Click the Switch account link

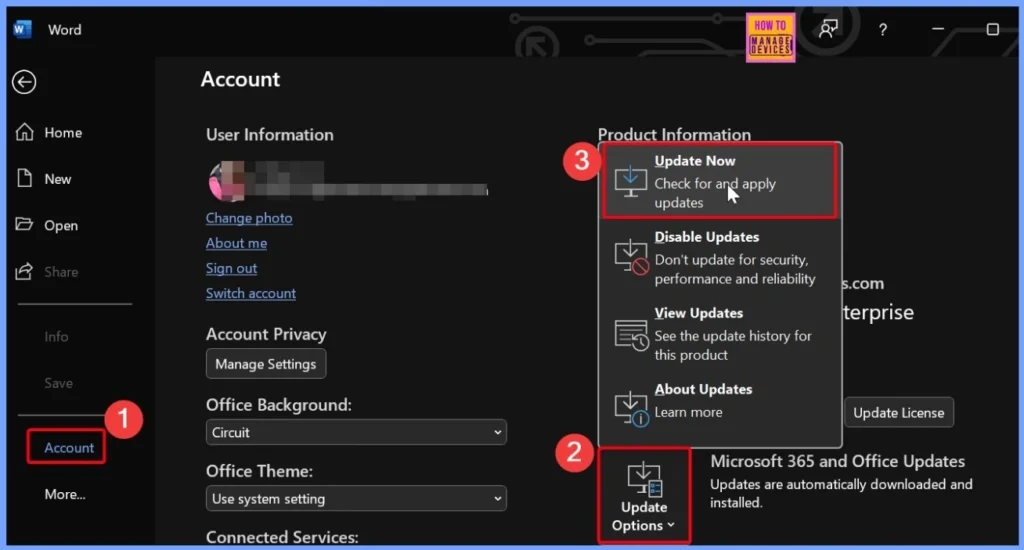[x=251, y=293]
